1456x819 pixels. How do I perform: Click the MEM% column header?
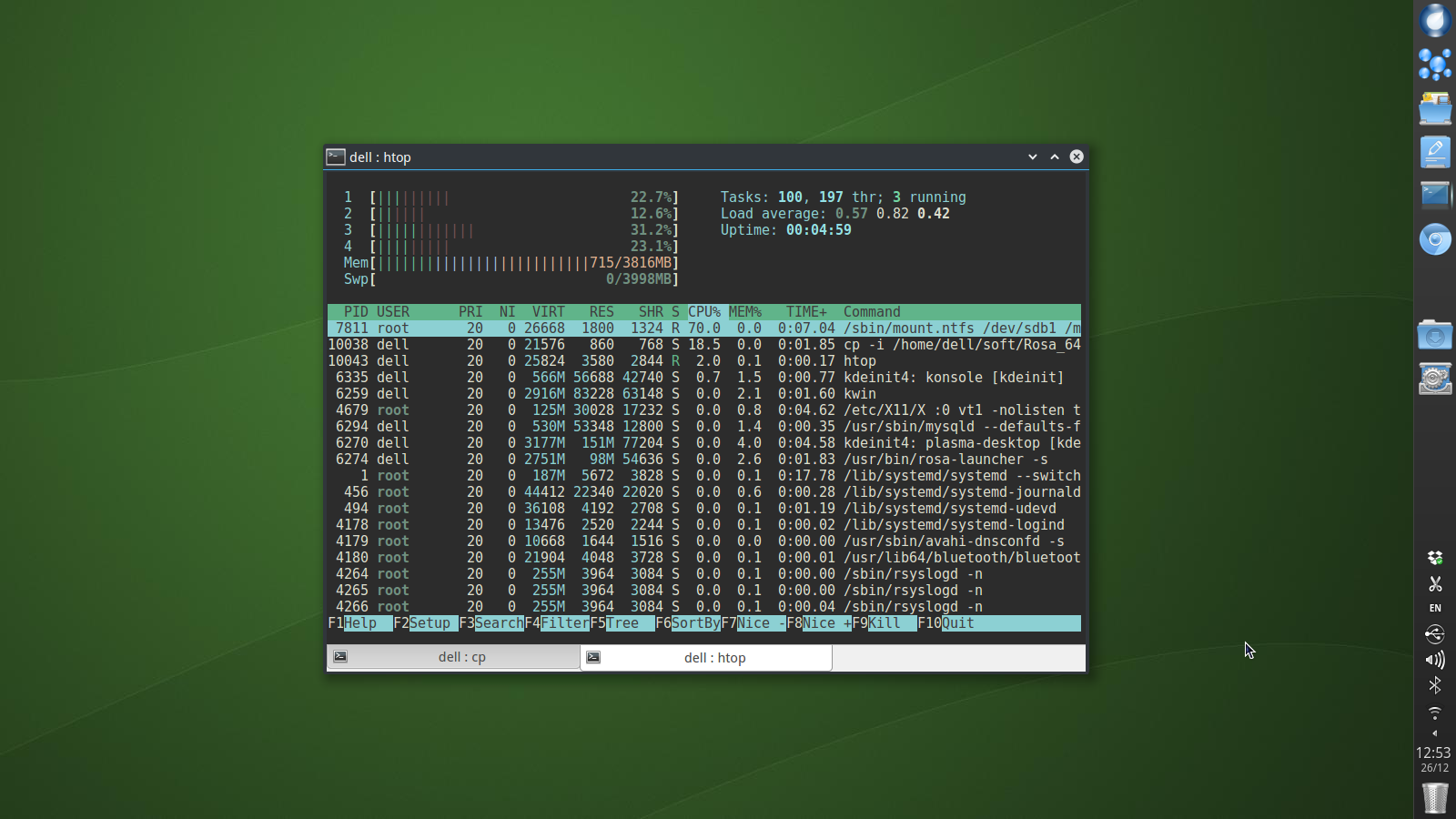[745, 312]
